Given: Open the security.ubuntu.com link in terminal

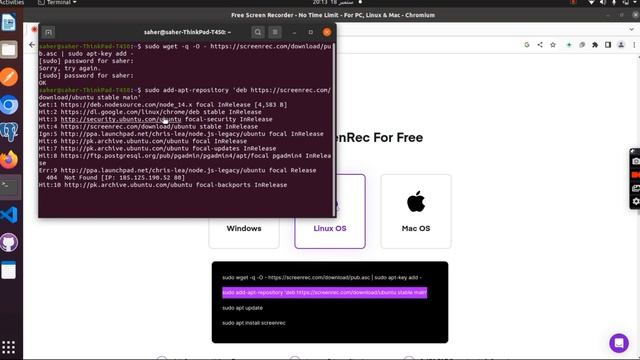Looking at the screenshot, I should click(121, 119).
